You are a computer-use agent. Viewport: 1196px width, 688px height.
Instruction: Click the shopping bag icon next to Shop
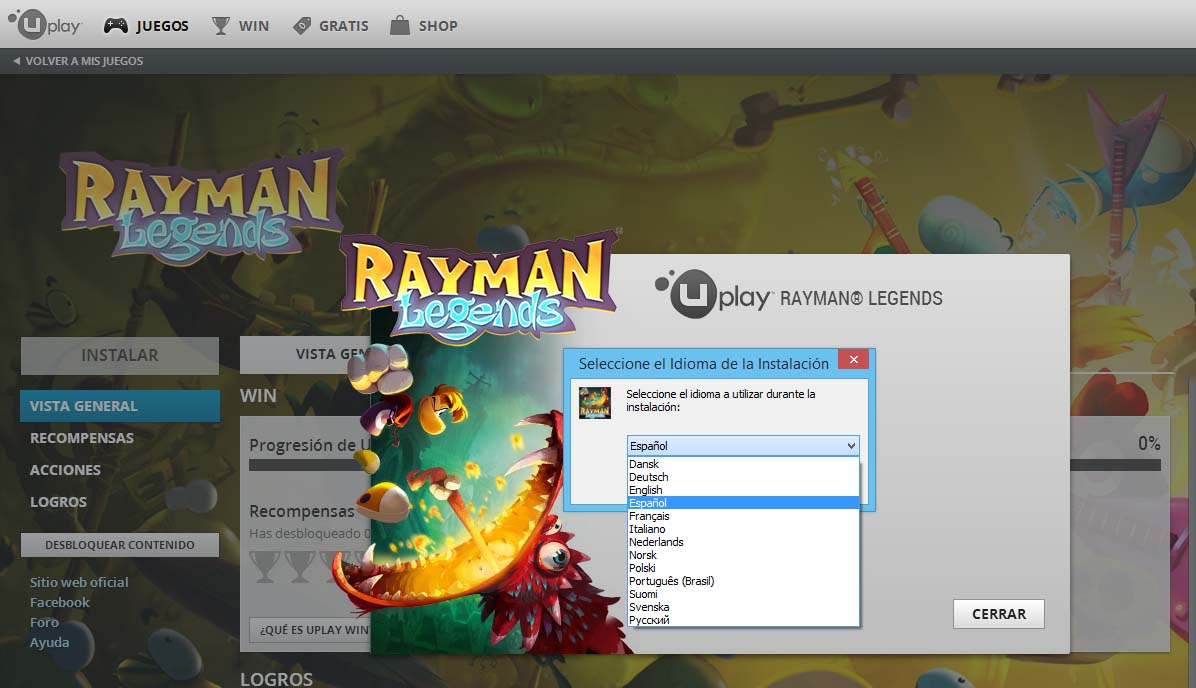[x=400, y=25]
